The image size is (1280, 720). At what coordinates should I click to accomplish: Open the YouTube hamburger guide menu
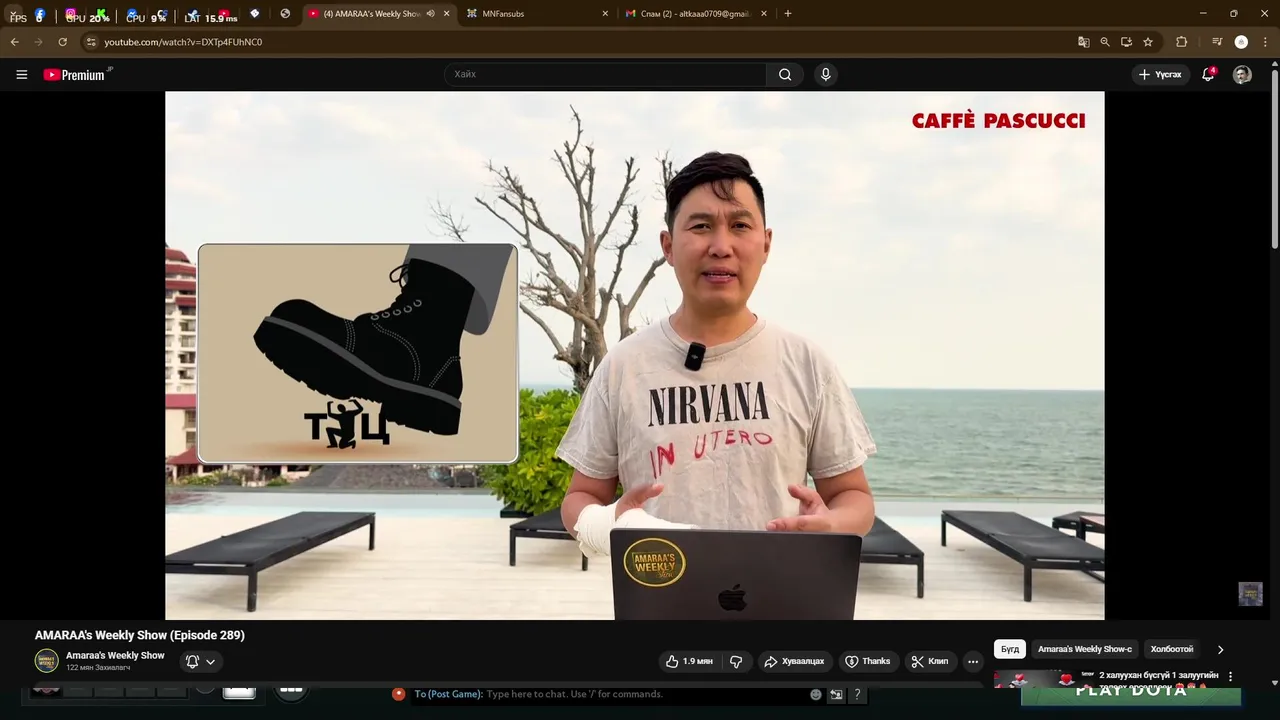point(21,74)
